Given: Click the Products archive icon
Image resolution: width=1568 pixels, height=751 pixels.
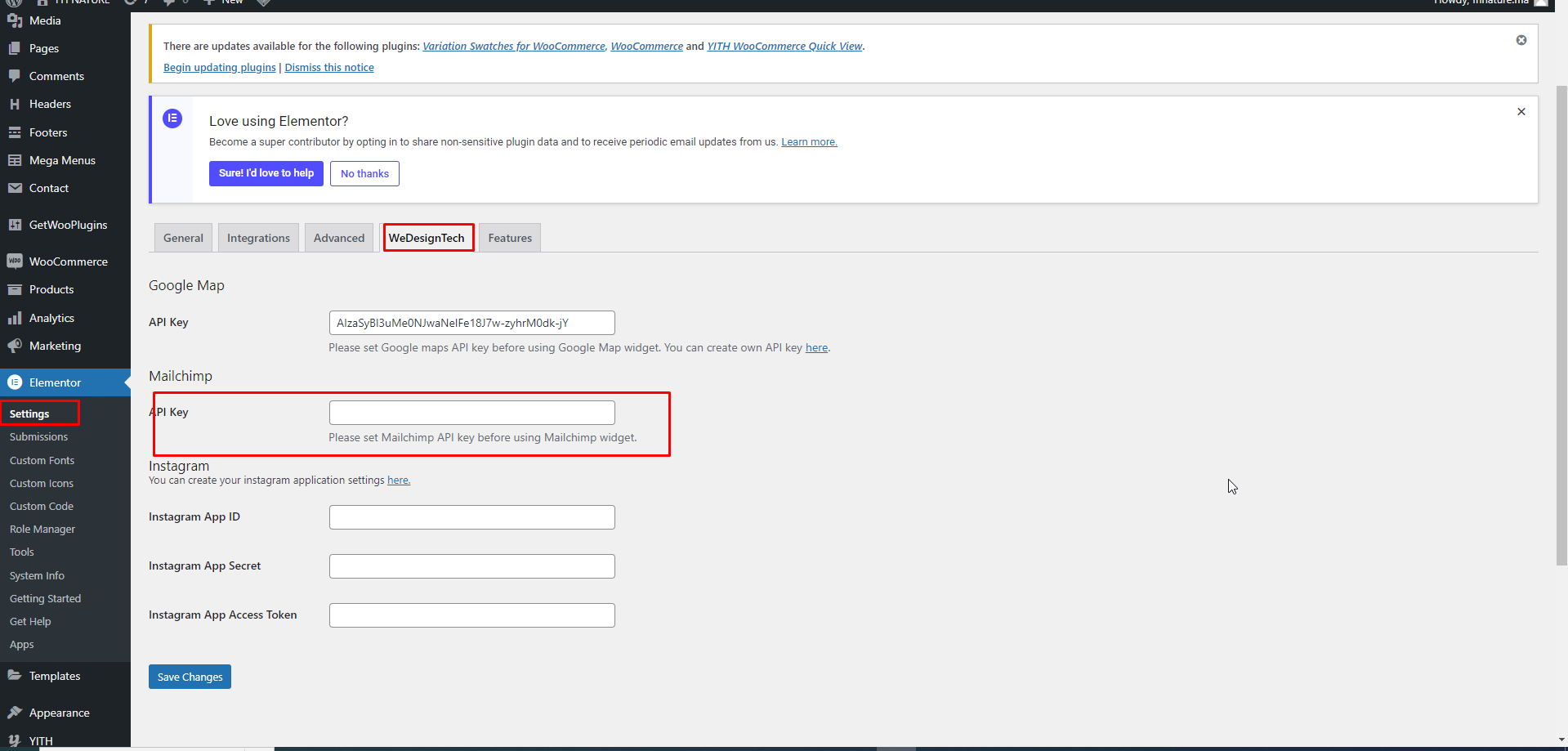Looking at the screenshot, I should coord(15,289).
